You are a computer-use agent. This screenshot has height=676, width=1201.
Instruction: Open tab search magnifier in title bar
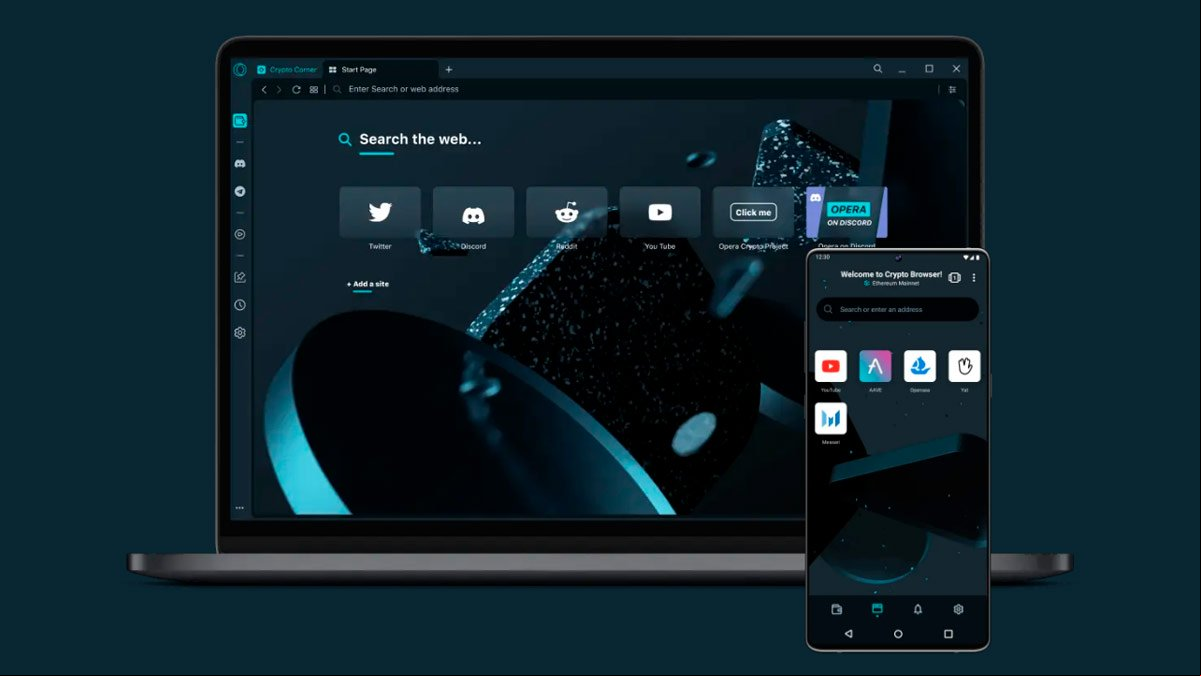point(878,69)
